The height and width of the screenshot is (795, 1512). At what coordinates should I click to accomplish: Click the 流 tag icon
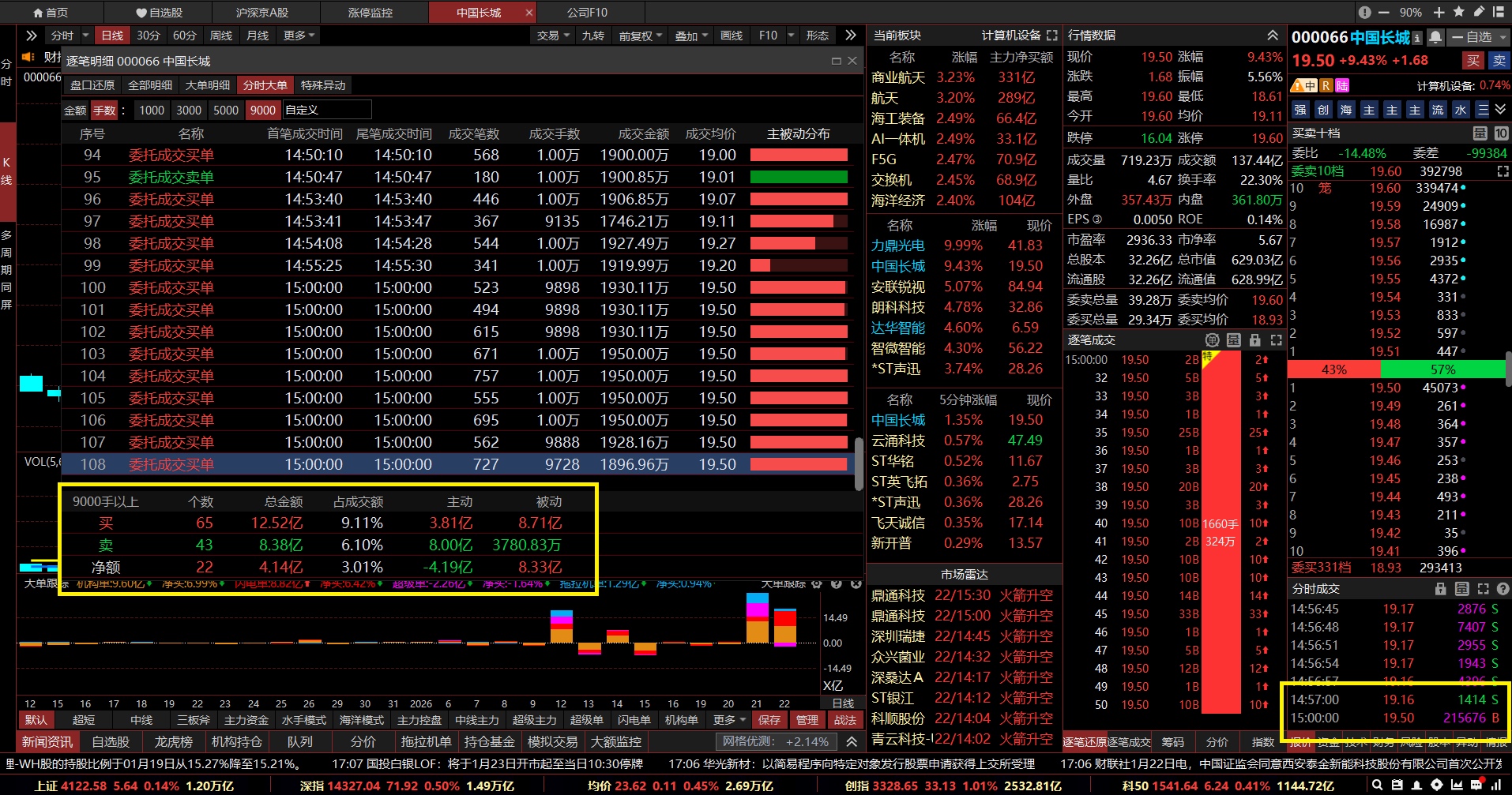pyautogui.click(x=1438, y=110)
